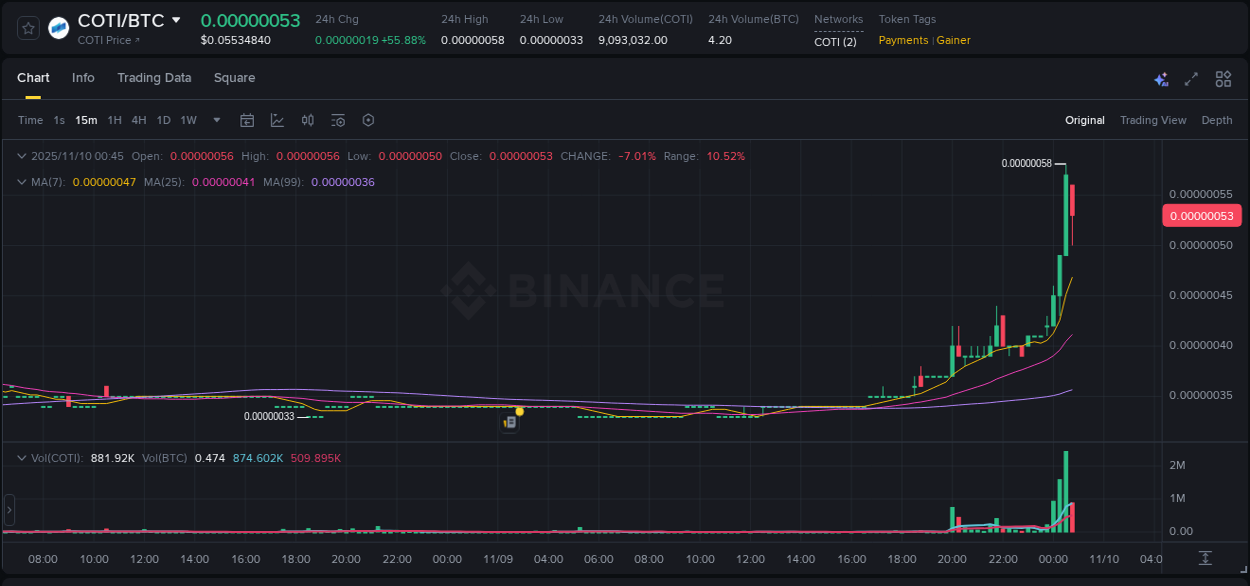Open the indicator list settings icon
Image resolution: width=1250 pixels, height=586 pixels.
337,120
